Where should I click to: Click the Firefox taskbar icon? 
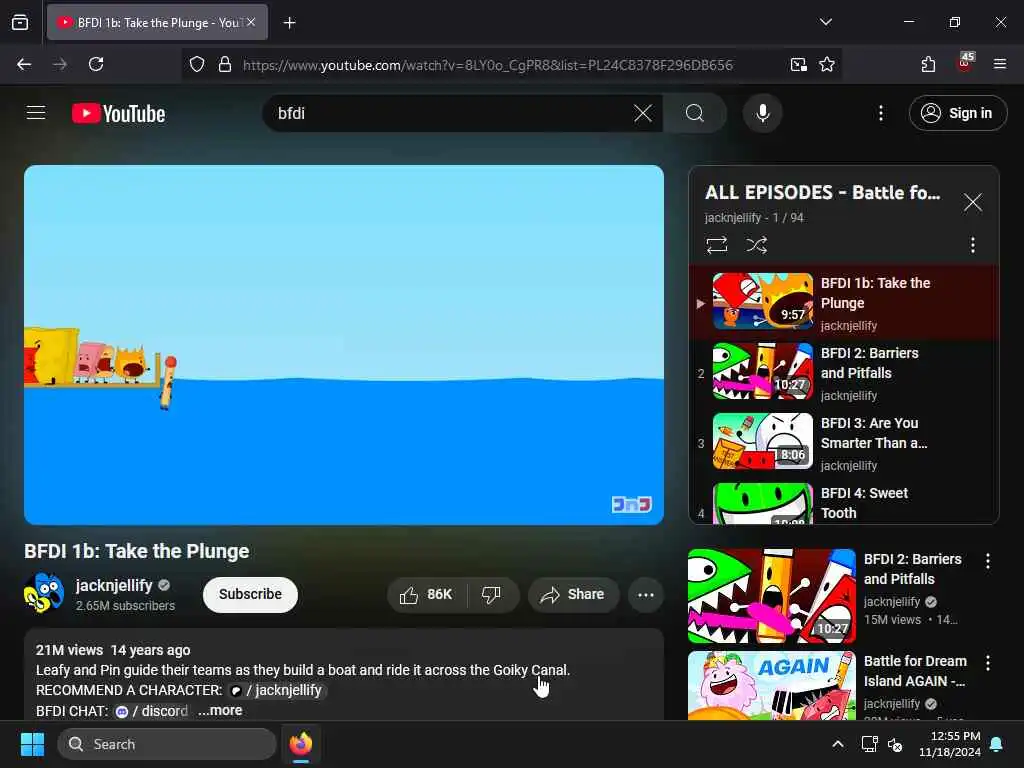click(x=300, y=744)
